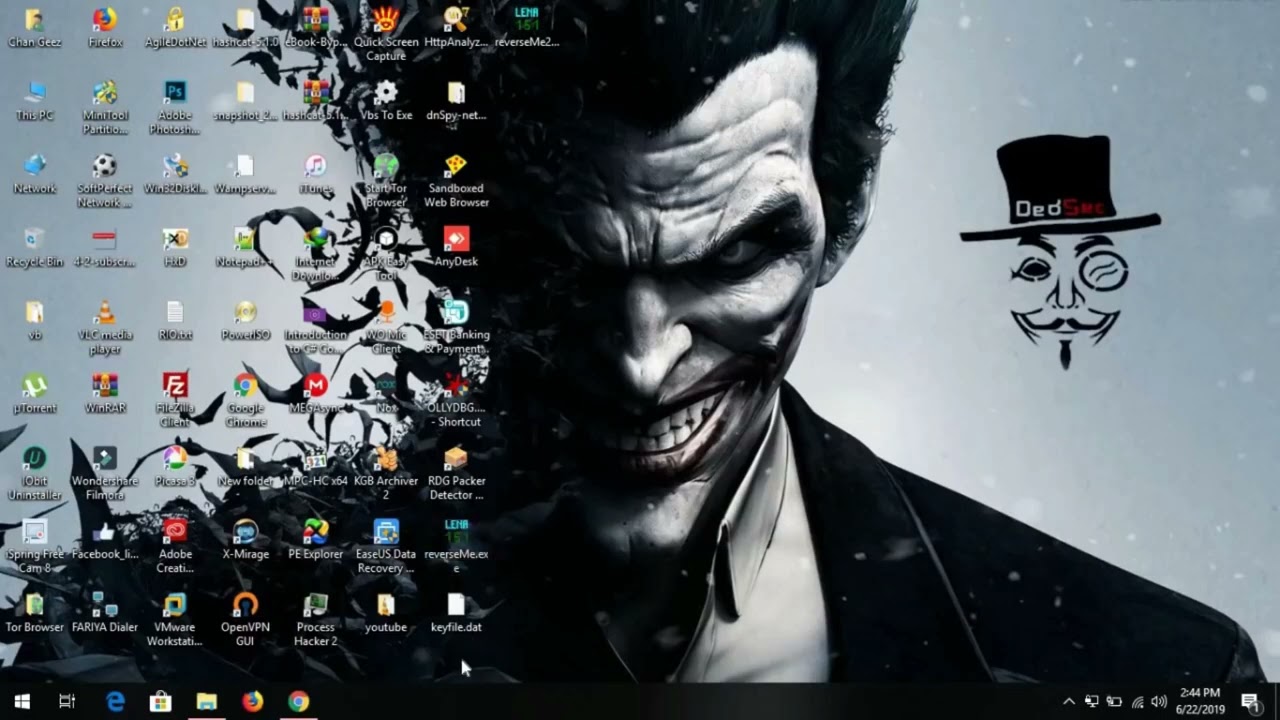Launch SoftPerfect Network scanner icon
This screenshot has width=1280, height=720.
(105, 181)
